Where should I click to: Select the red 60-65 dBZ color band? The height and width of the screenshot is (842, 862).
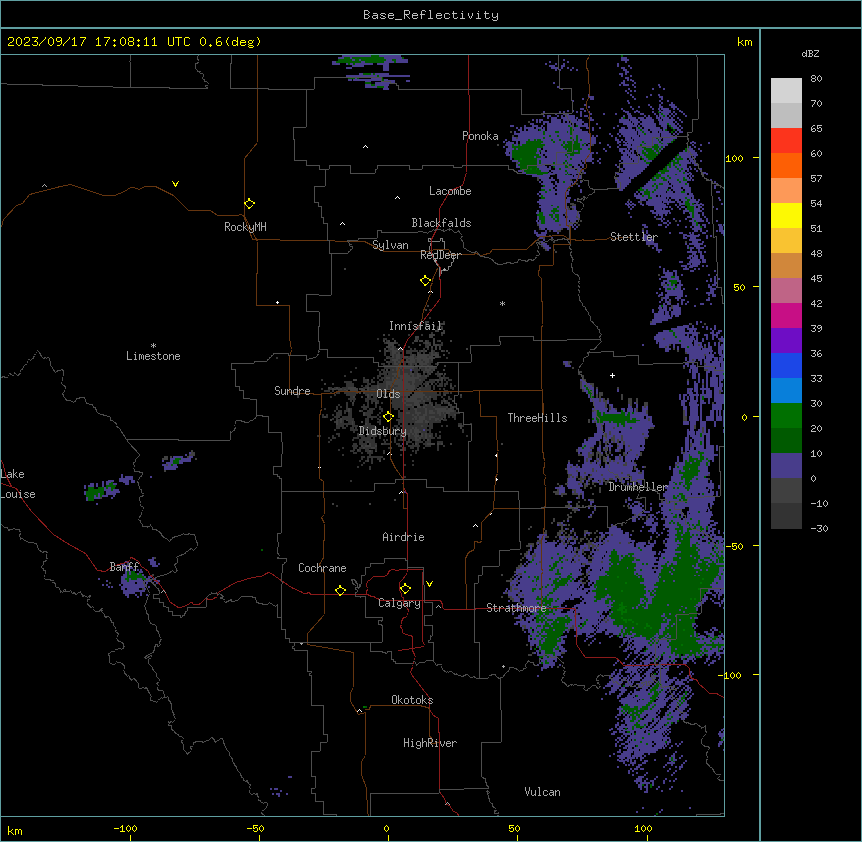tap(786, 141)
